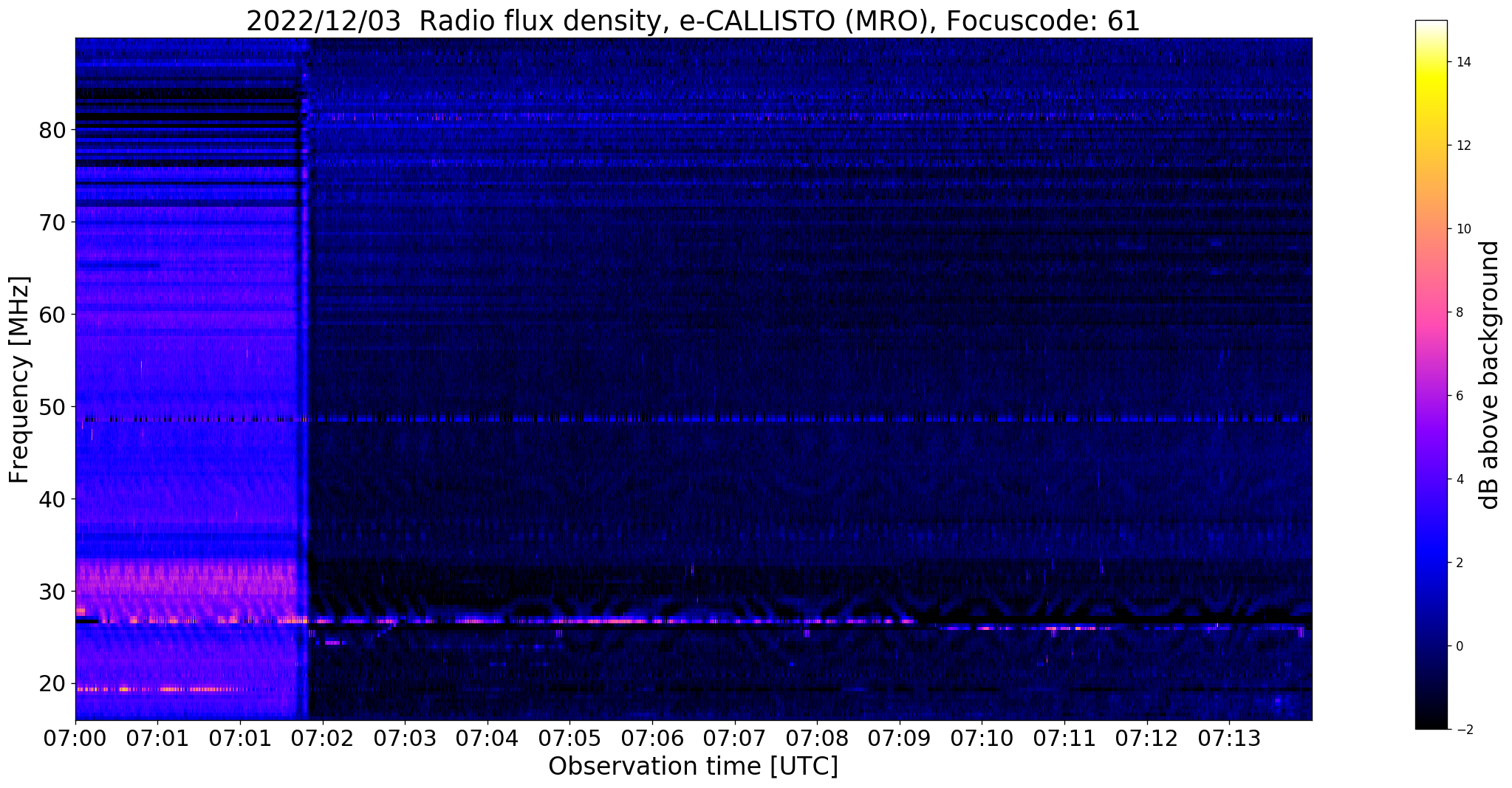Click the 07:05 time tick label
The image size is (1512, 788).
coord(570,739)
